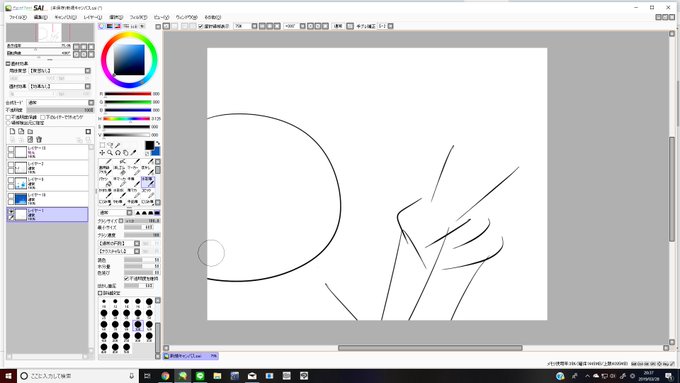Create a new normal layer
This screenshot has width=680, height=383.
[12, 131]
